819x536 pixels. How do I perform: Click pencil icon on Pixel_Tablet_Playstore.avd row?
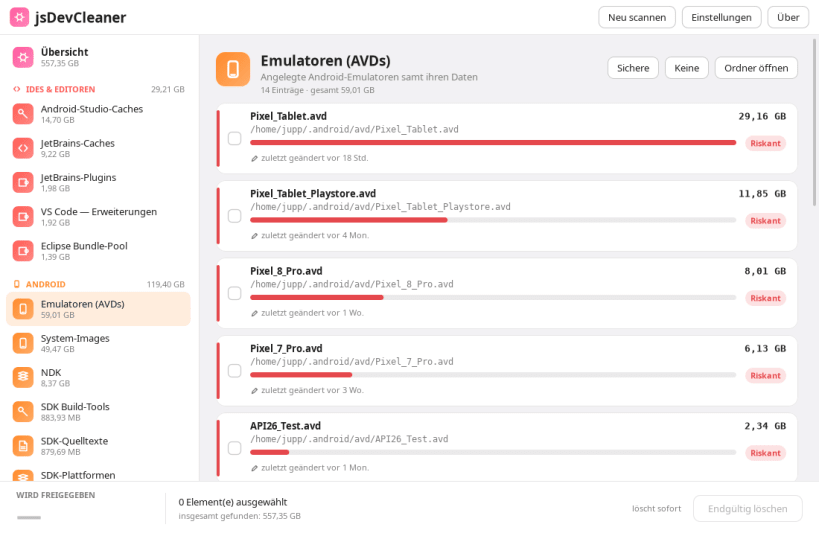(254, 236)
